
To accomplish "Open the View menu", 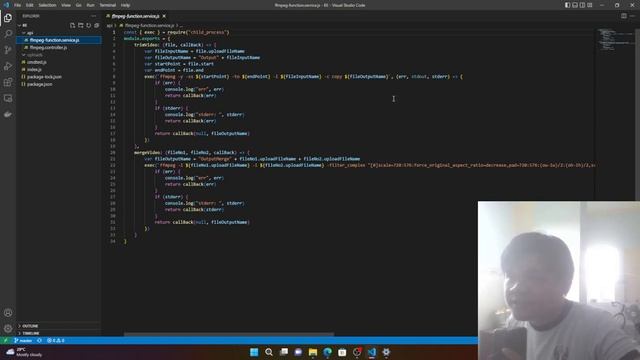I will coord(66,5).
